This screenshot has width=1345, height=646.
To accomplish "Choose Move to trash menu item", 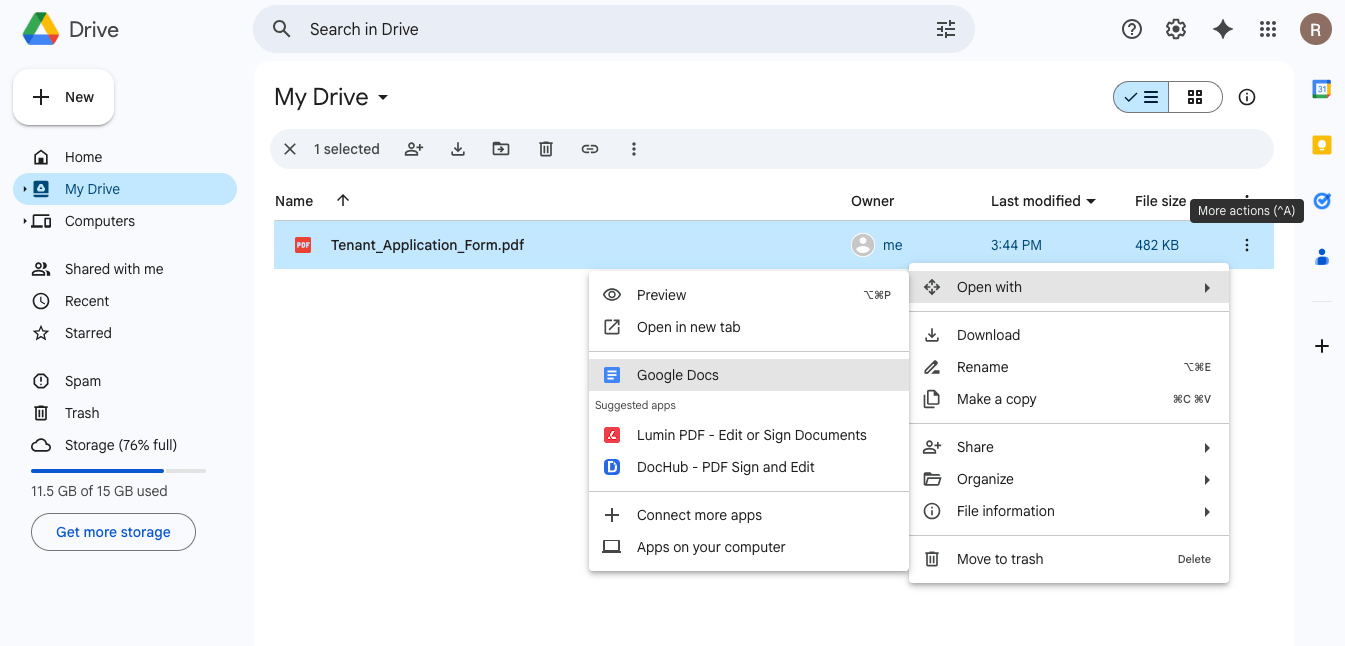I will [x=1069, y=559].
